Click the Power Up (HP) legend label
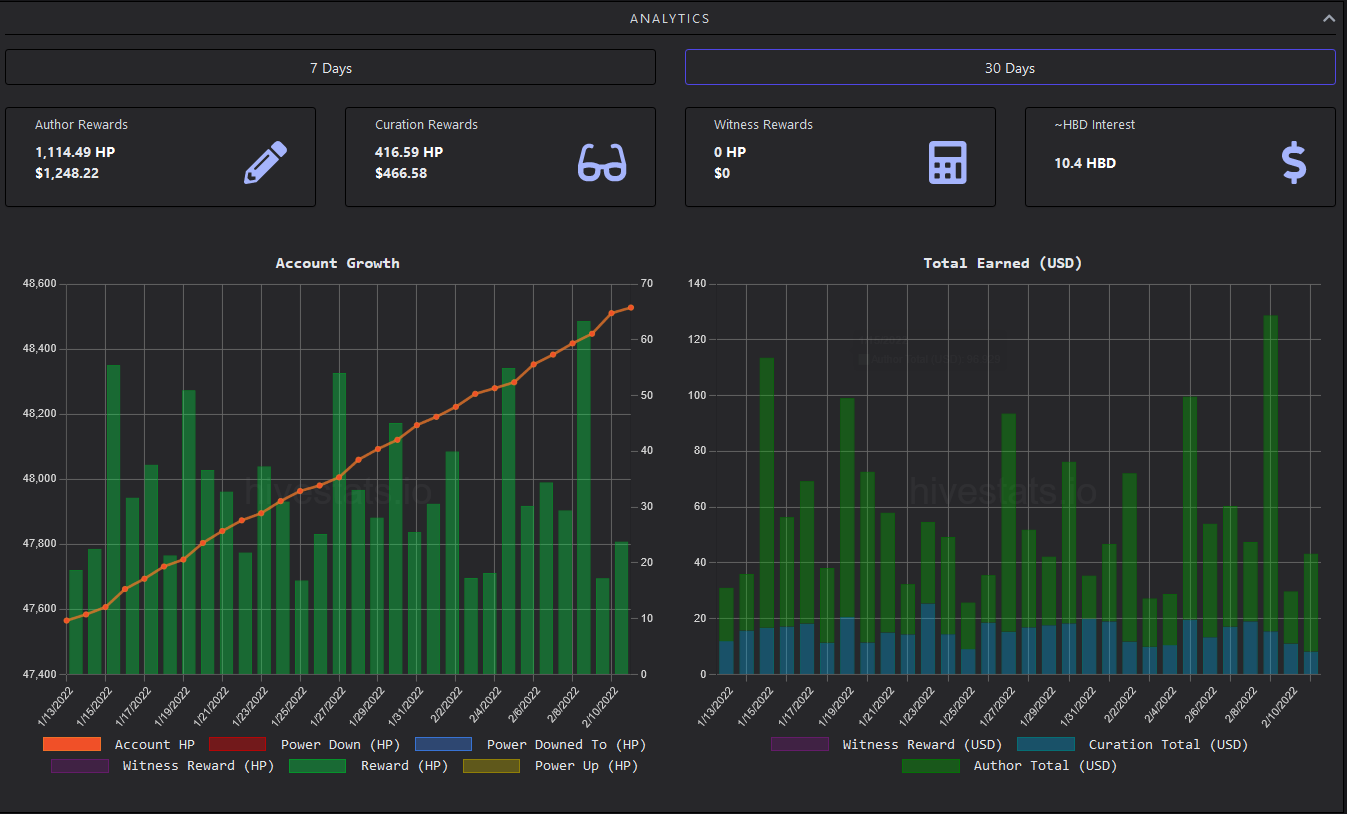 [x=586, y=766]
